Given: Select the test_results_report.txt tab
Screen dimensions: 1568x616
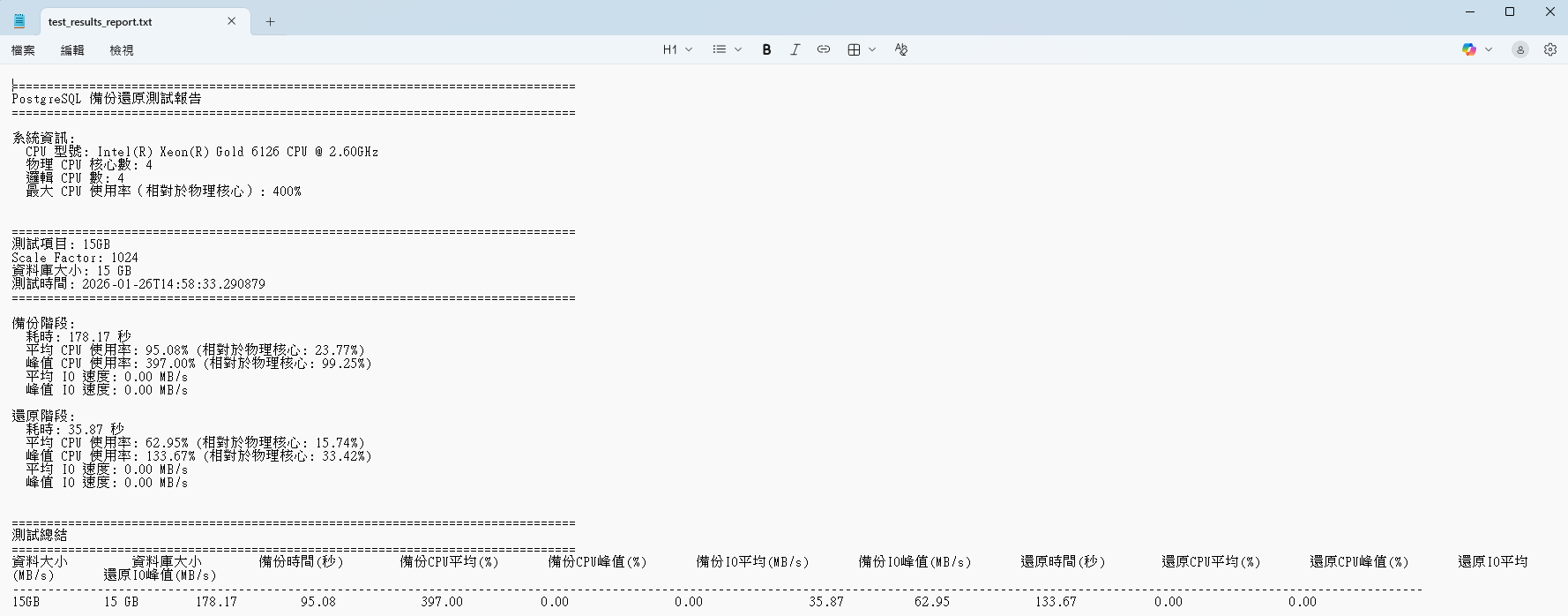Looking at the screenshot, I should [x=123, y=21].
